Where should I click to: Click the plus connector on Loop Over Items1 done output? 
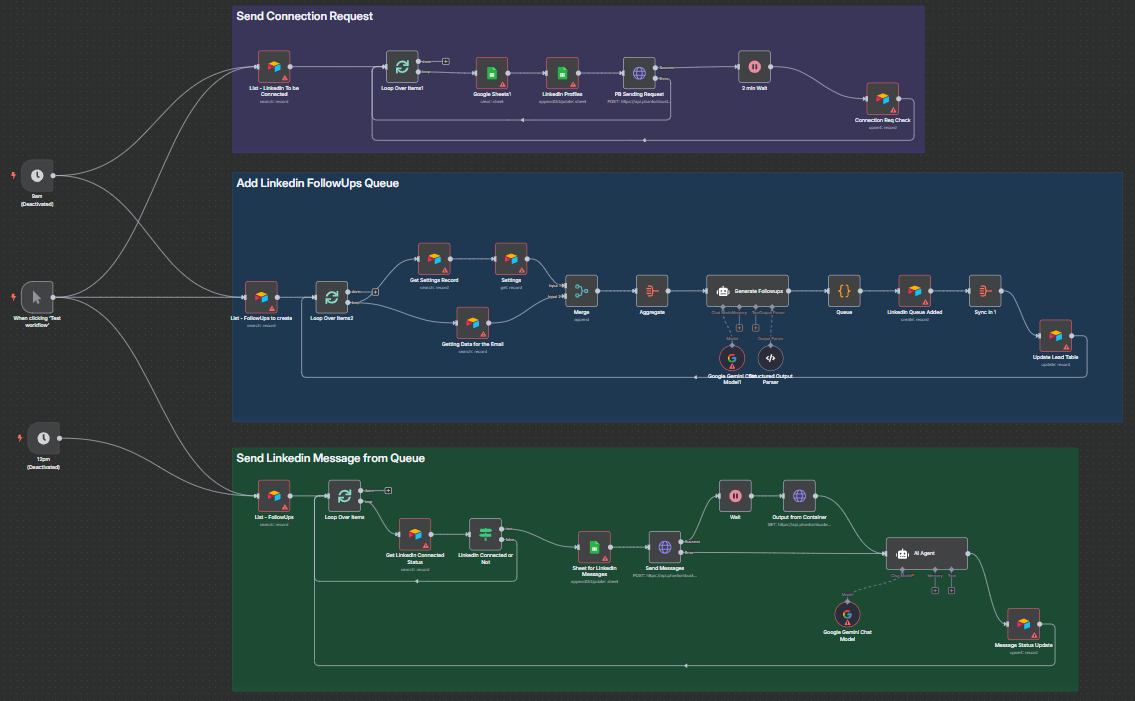(x=446, y=62)
